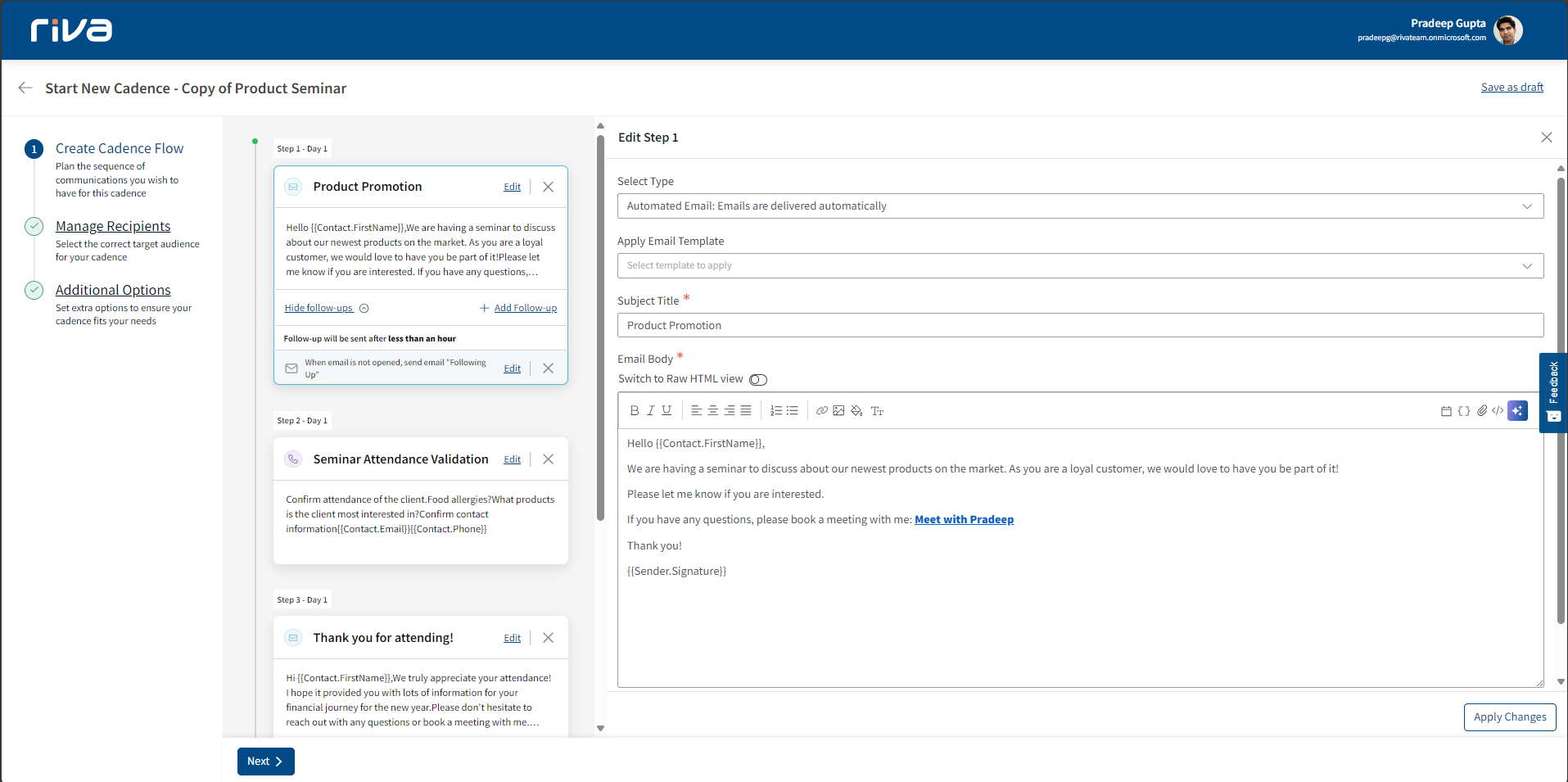This screenshot has height=782, width=1568.
Task: Open the Additional Options step
Action: point(113,291)
